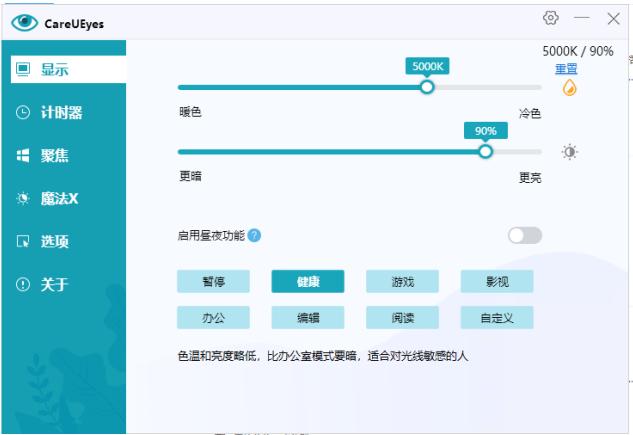Click the 更暗 label
Screen dimensions: 633x435
tap(190, 176)
